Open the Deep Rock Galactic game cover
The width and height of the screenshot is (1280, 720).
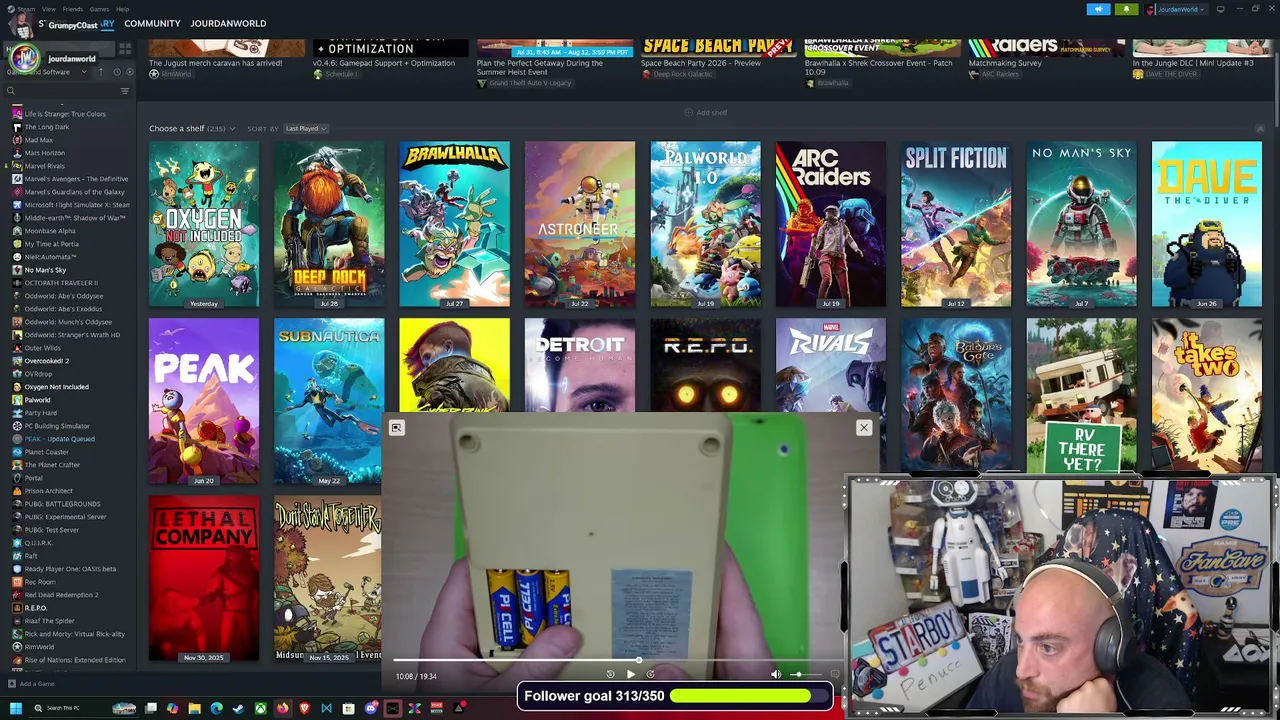329,224
